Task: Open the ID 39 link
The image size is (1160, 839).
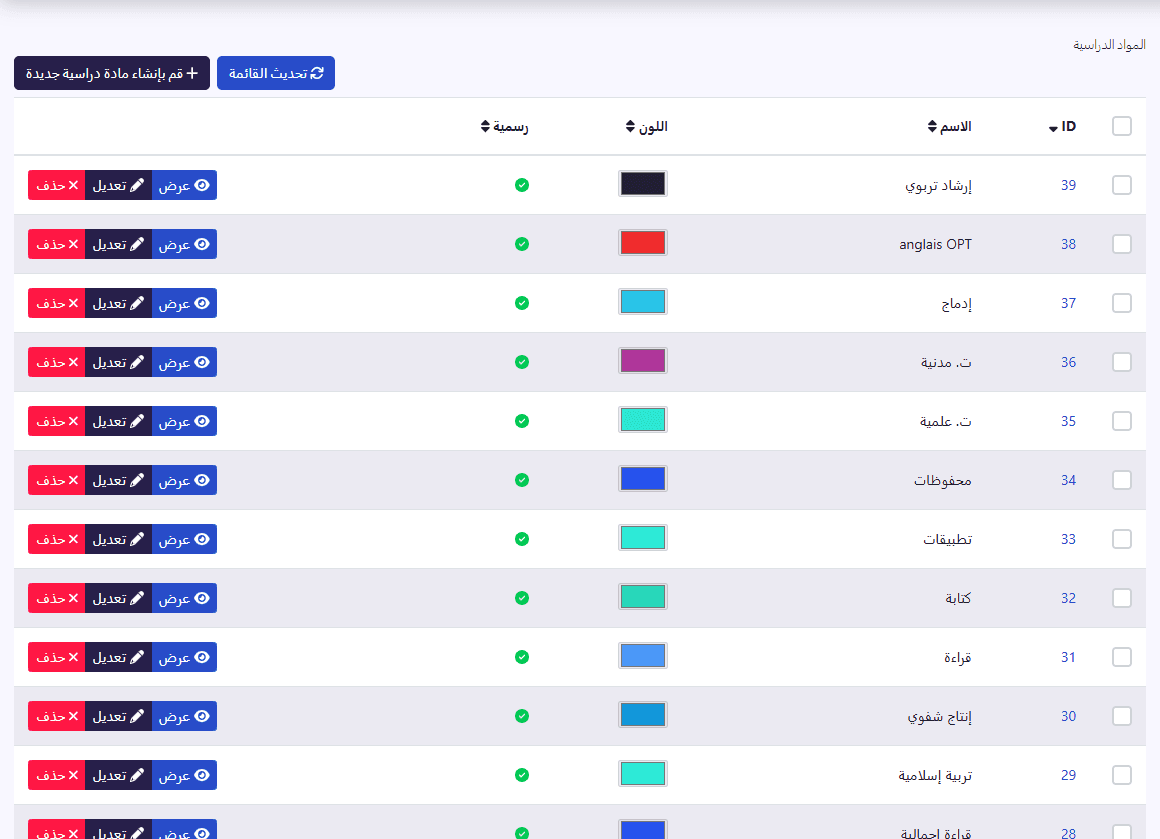Action: click(1068, 185)
